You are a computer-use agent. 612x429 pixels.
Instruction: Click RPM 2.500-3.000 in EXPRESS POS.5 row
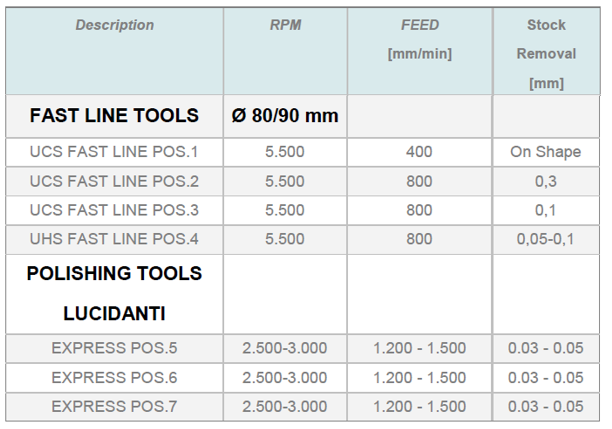[x=285, y=348]
